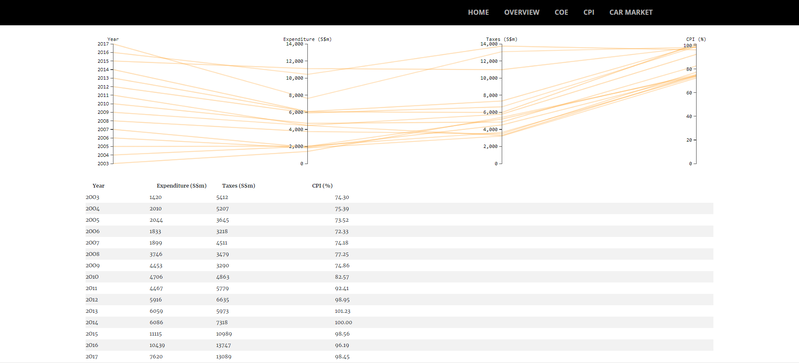Go to the OVERVIEW page
The width and height of the screenshot is (799, 363).
click(521, 12)
